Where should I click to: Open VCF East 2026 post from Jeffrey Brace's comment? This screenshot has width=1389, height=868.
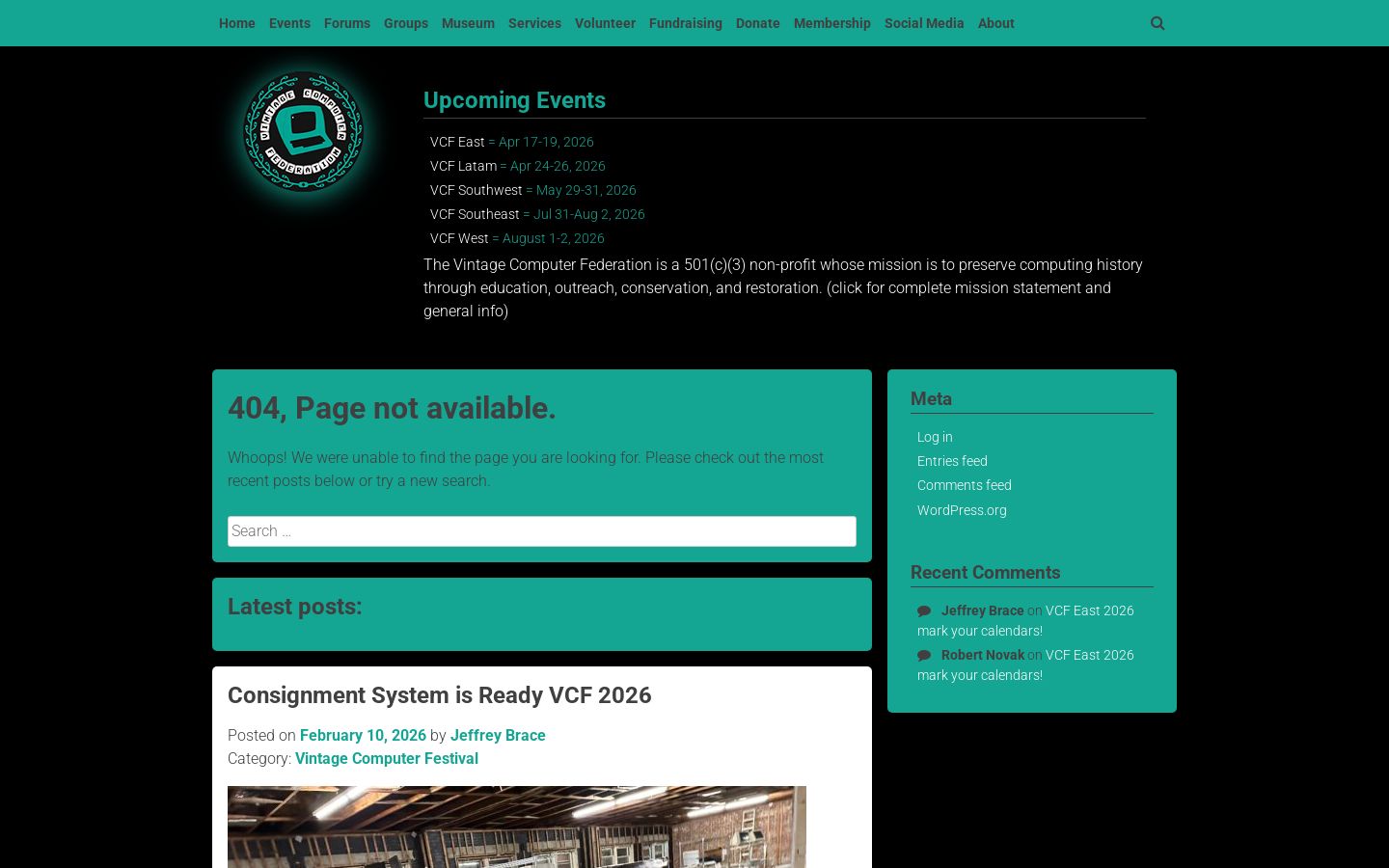click(x=1025, y=620)
